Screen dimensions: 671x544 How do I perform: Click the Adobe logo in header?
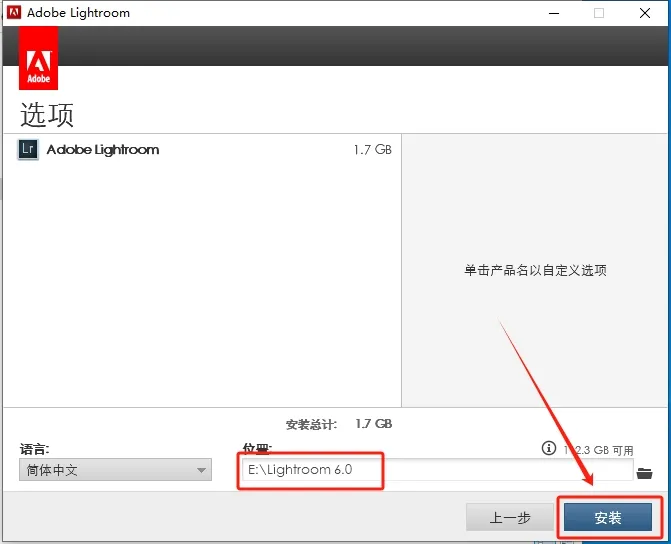[x=39, y=58]
